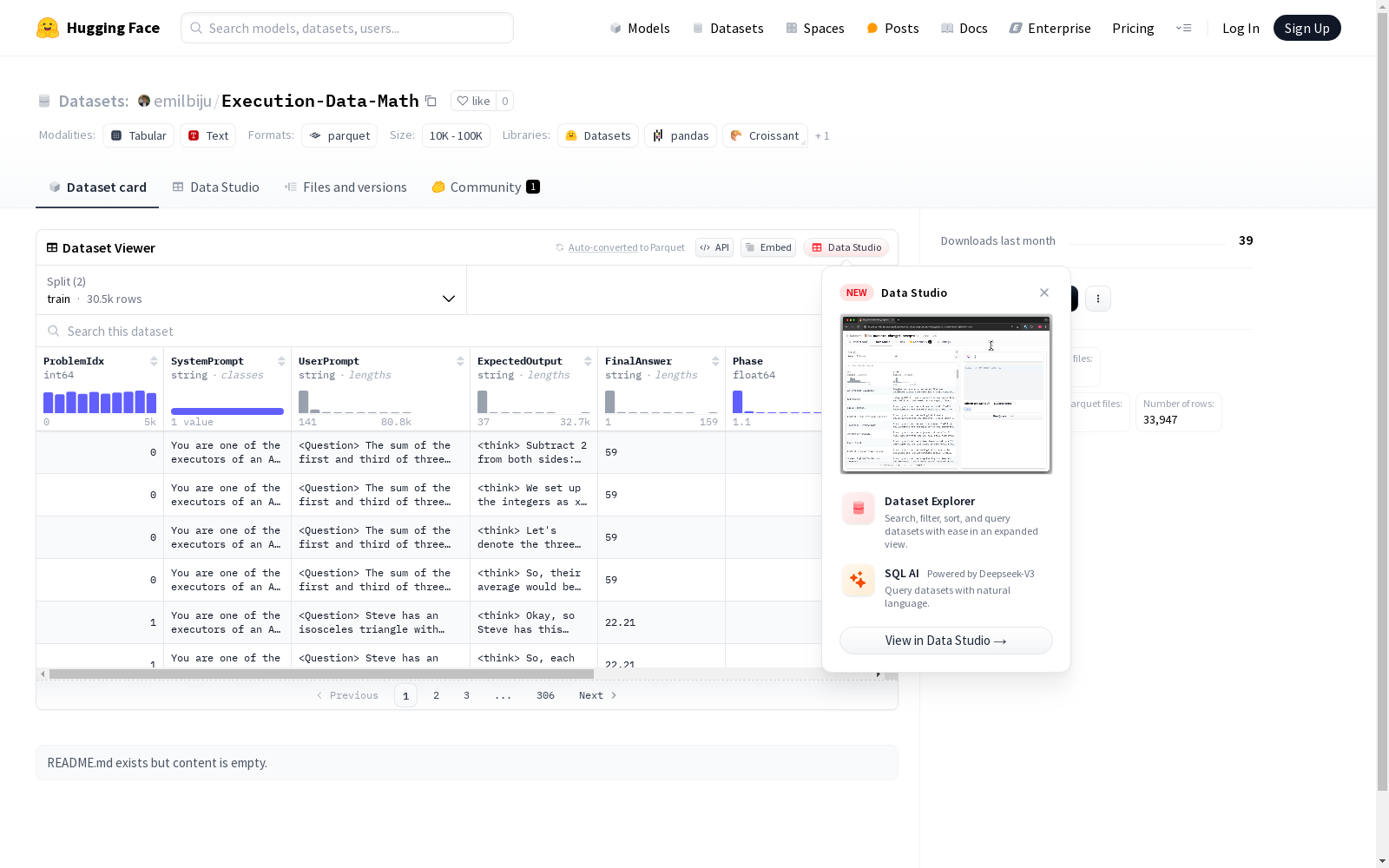Sort by the FinalAnswer column

click(715, 361)
